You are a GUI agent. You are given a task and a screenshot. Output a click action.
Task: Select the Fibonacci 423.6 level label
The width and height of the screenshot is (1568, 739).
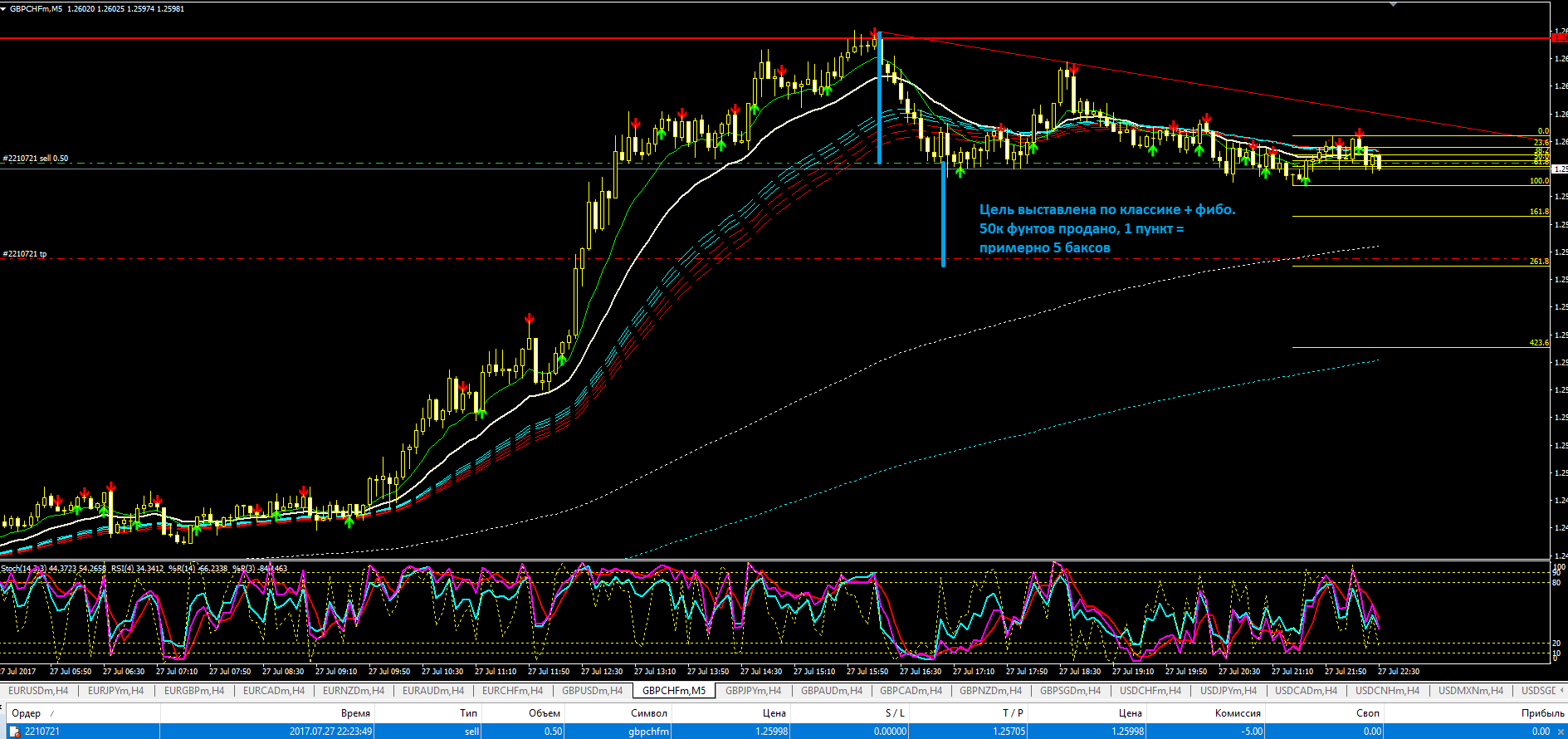(x=1539, y=343)
